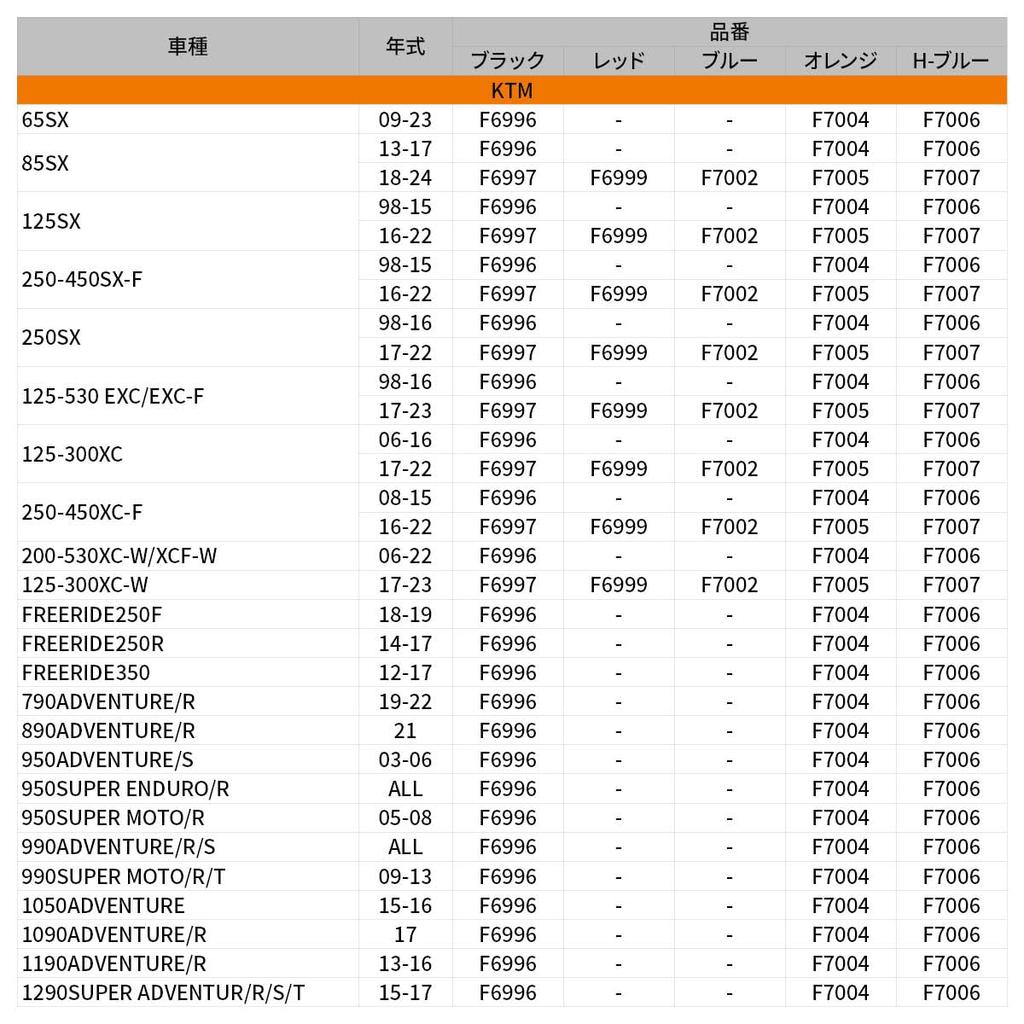
Task: Click the 950SUPER ENDURO/R model label
Action: click(125, 788)
